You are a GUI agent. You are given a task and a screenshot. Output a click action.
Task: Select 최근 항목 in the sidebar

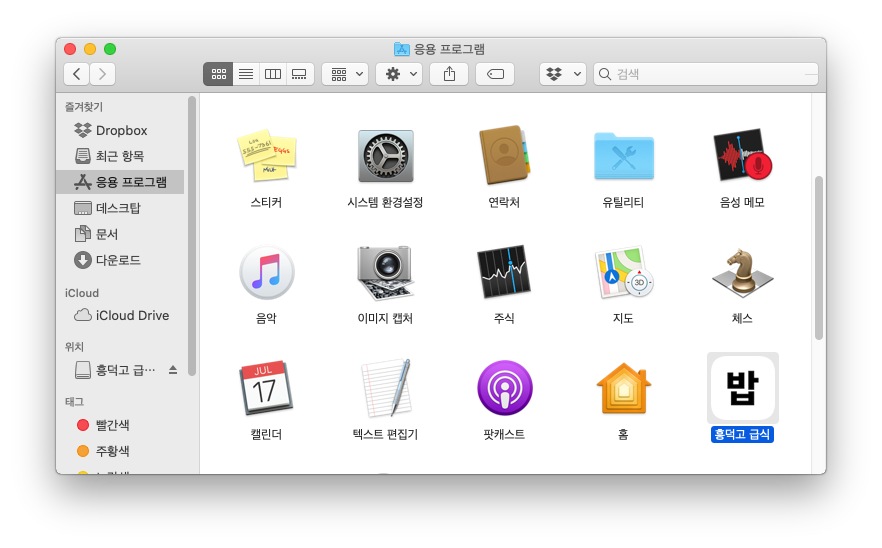pyautogui.click(x=120, y=156)
